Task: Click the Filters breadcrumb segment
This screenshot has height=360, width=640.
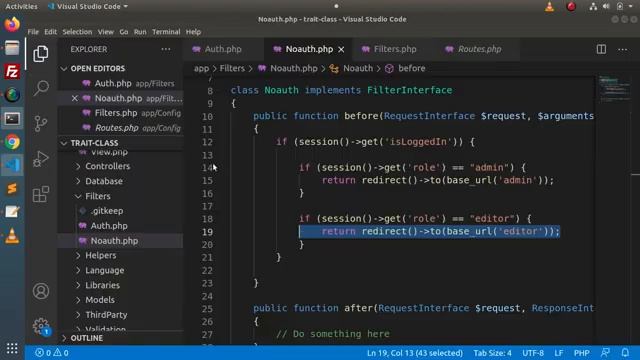Action: coord(232,68)
